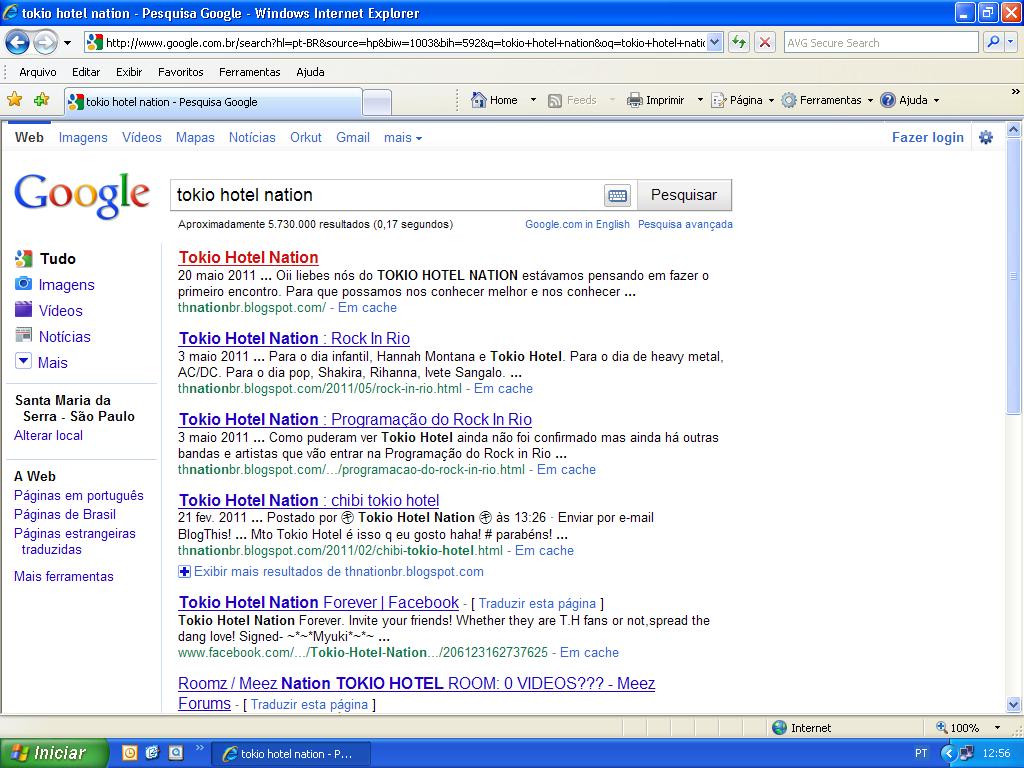Click the IE Forward navigation button
This screenshot has height=768, width=1024.
click(x=45, y=43)
